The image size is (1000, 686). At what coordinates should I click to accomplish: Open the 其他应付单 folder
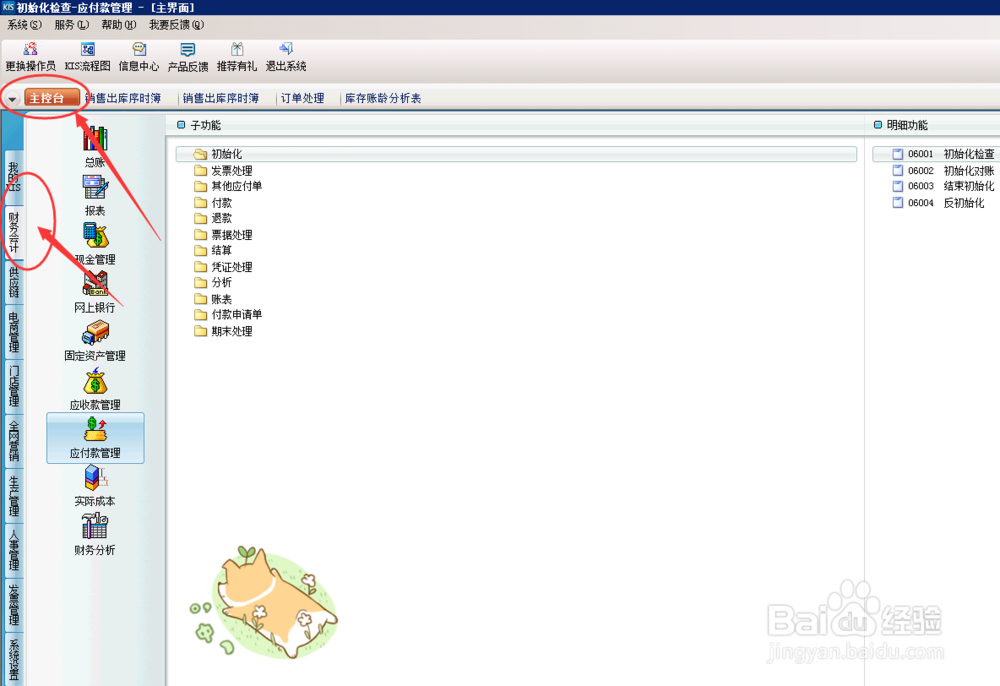pos(228,186)
